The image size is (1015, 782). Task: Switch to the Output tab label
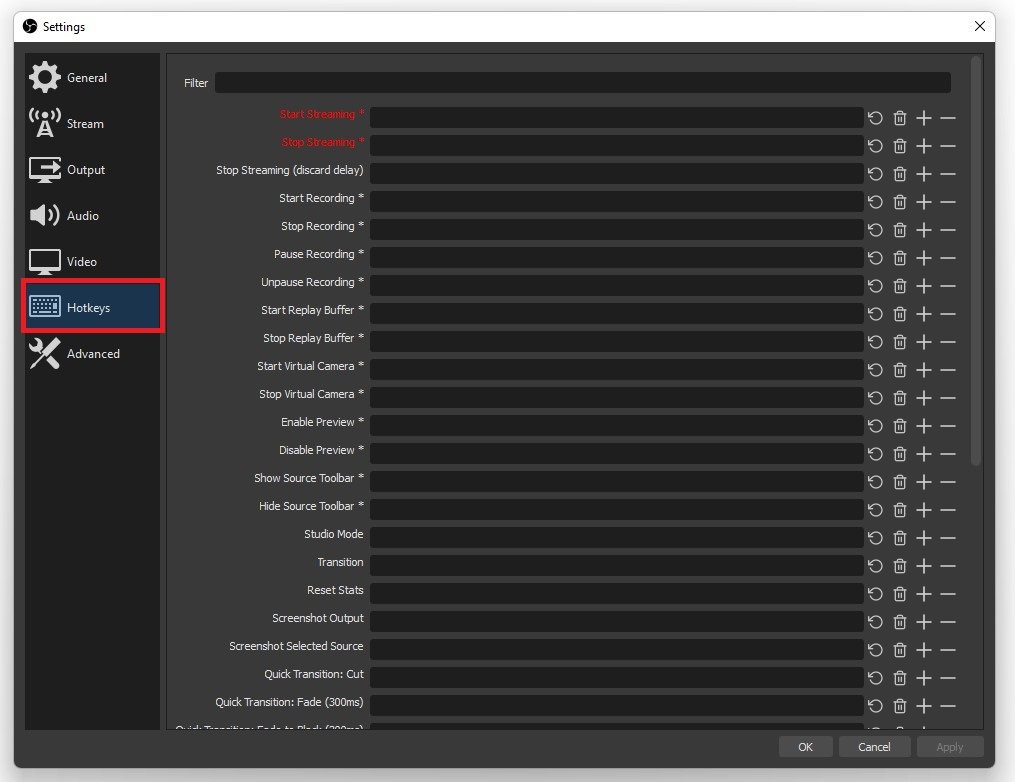pyautogui.click(x=85, y=170)
